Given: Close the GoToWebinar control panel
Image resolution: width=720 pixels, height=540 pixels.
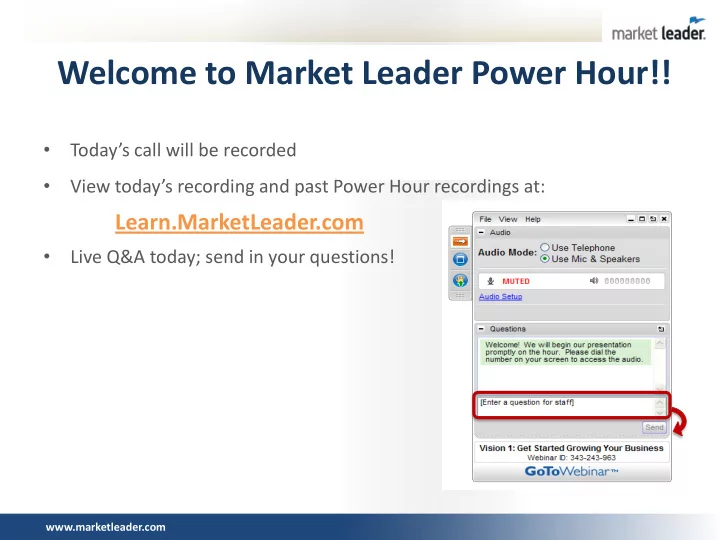Looking at the screenshot, I should coord(664,219).
